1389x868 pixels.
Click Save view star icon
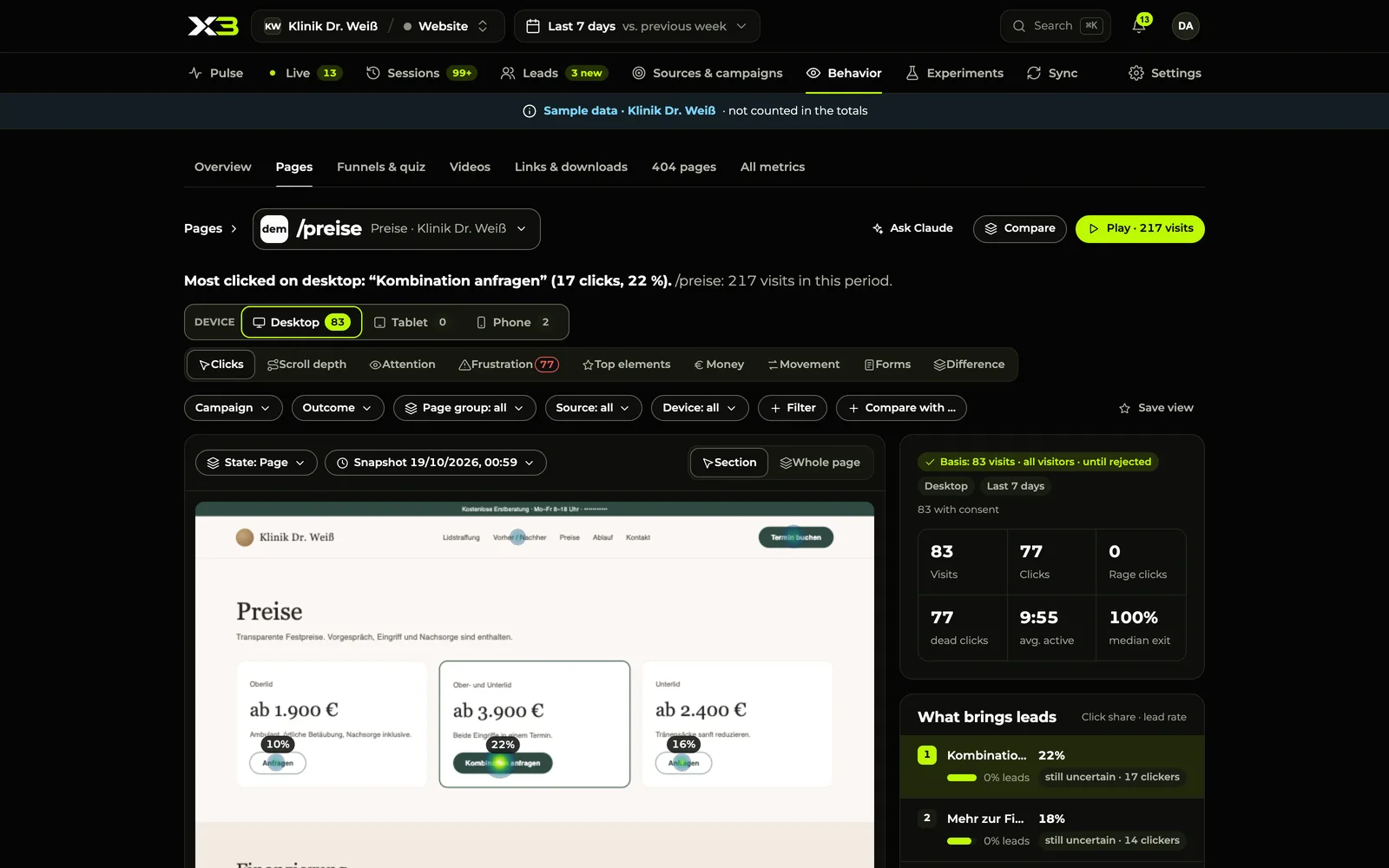click(x=1125, y=408)
